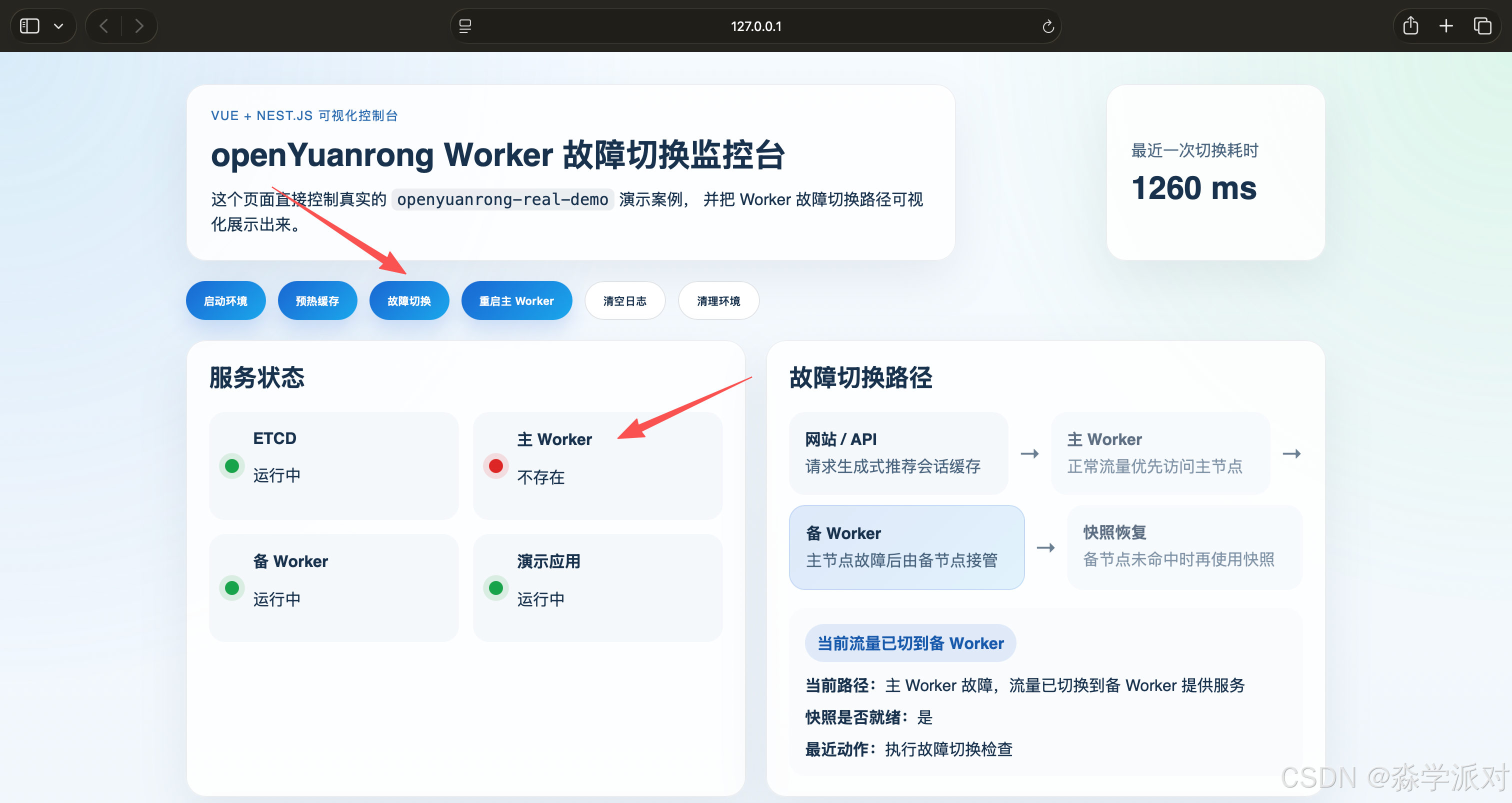Select the highlighted 备 Worker path card

(906, 547)
